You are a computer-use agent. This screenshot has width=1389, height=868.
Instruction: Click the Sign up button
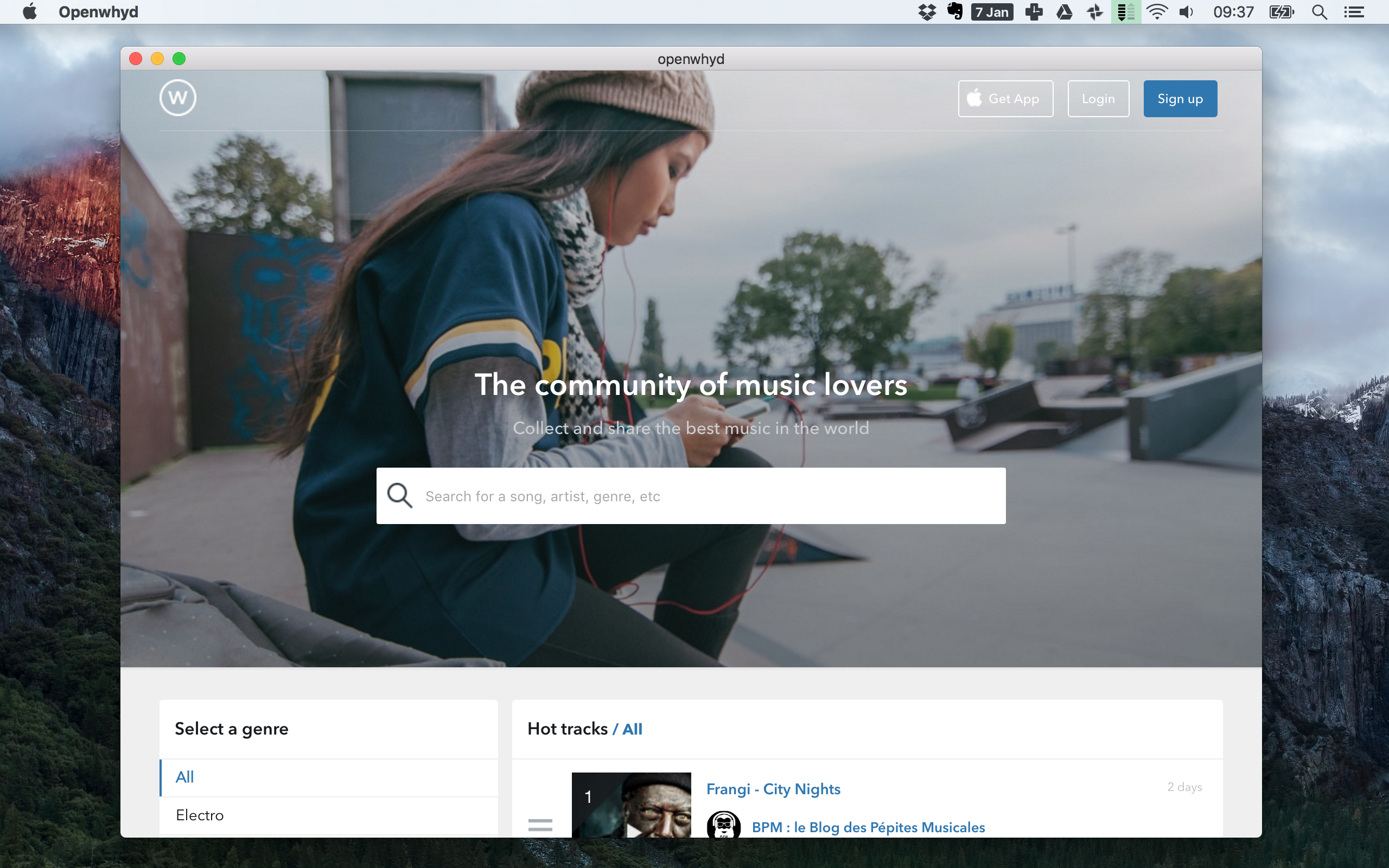click(1180, 99)
